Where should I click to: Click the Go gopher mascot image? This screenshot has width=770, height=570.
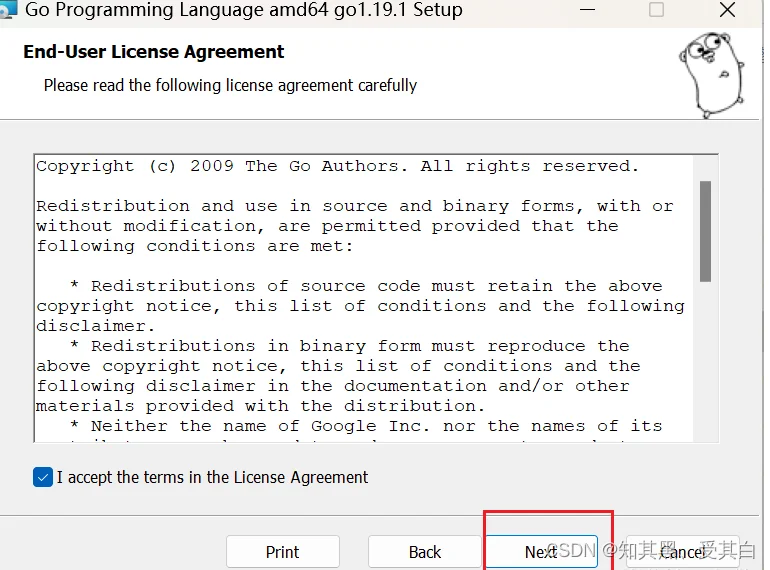point(712,75)
